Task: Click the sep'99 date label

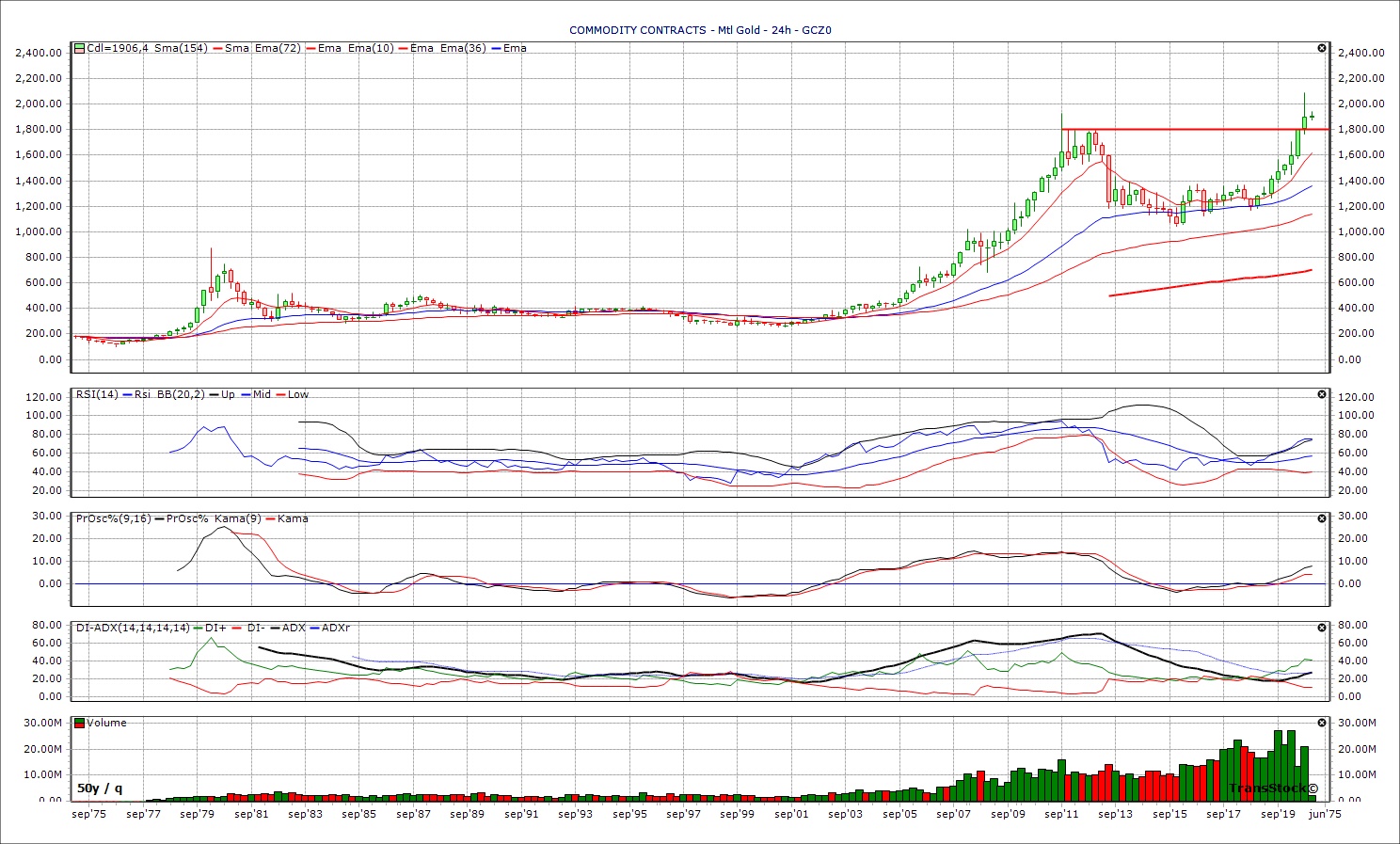Action: 737,814
